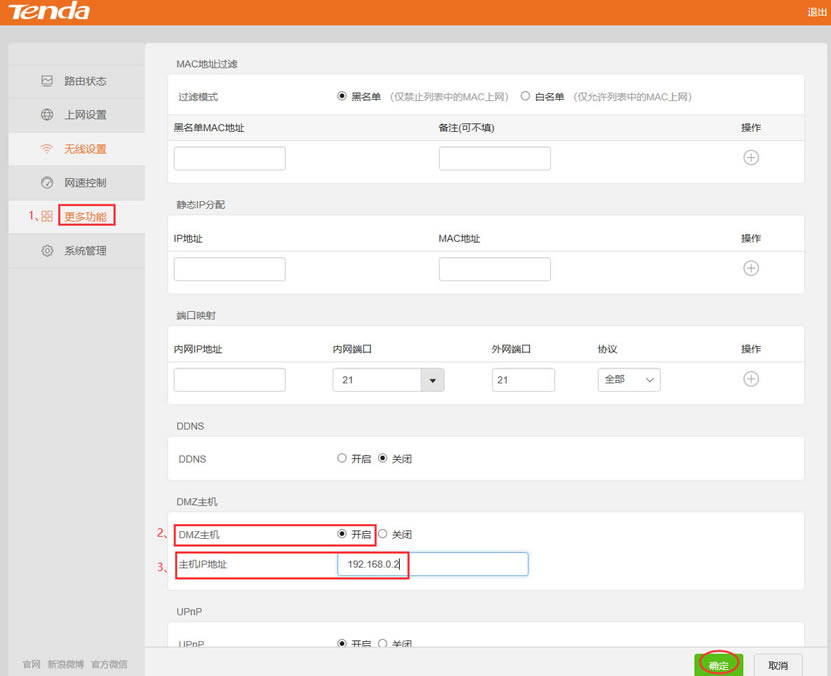This screenshot has height=676, width=831.
Task: Switch filter mode to 白名单
Action: 525,96
